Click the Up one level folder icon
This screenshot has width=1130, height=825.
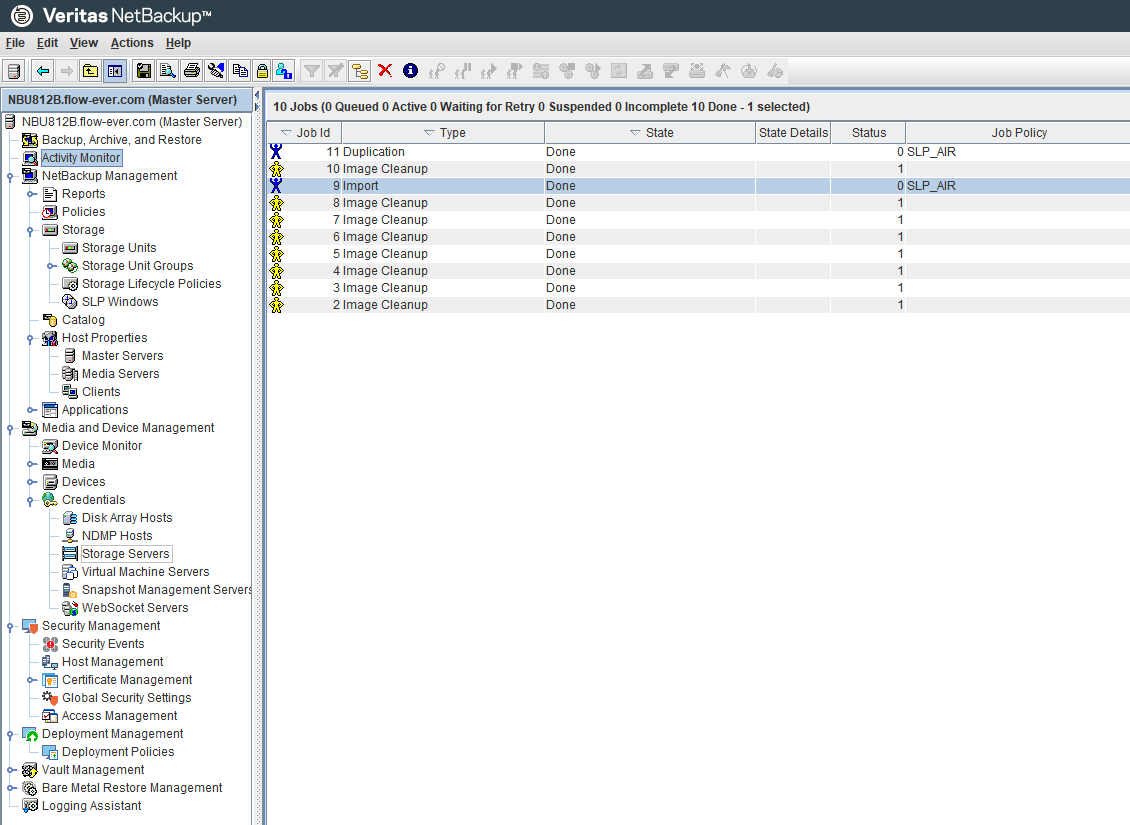click(90, 71)
